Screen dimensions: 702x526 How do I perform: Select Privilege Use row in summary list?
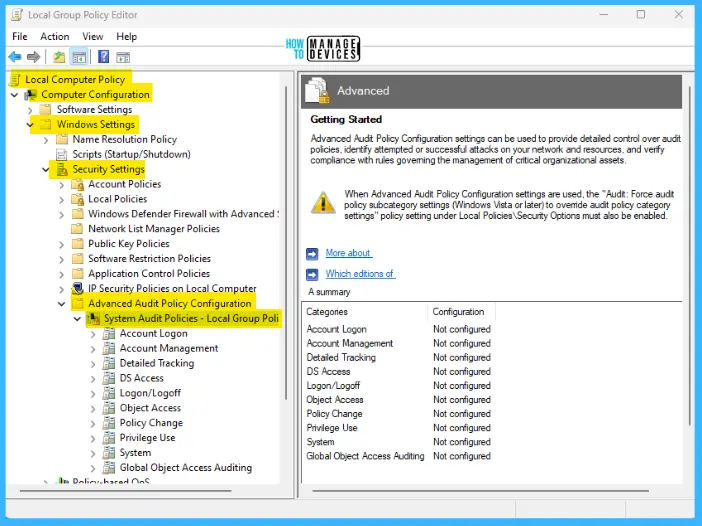(398, 428)
